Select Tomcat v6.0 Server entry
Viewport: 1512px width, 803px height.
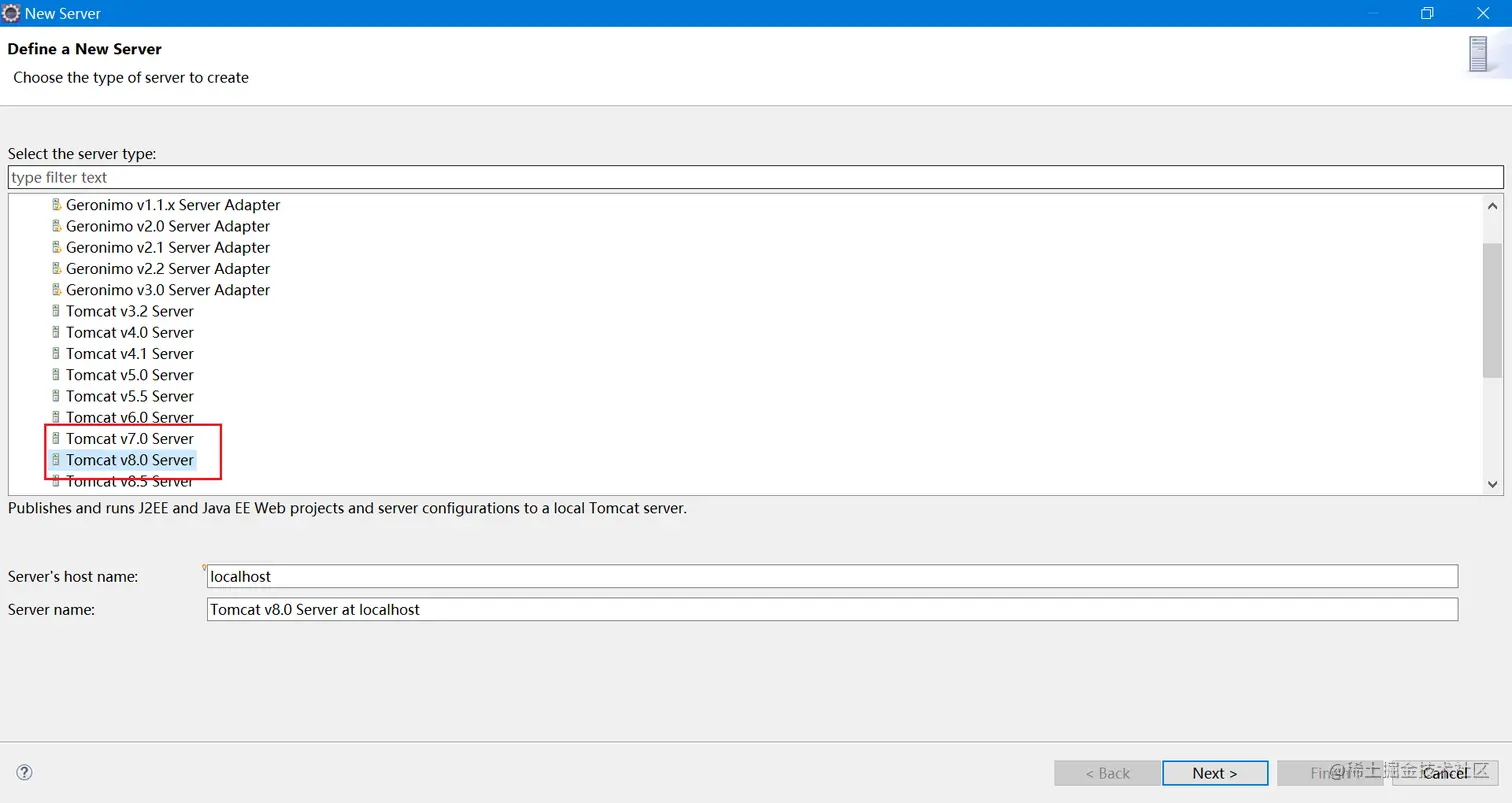130,417
